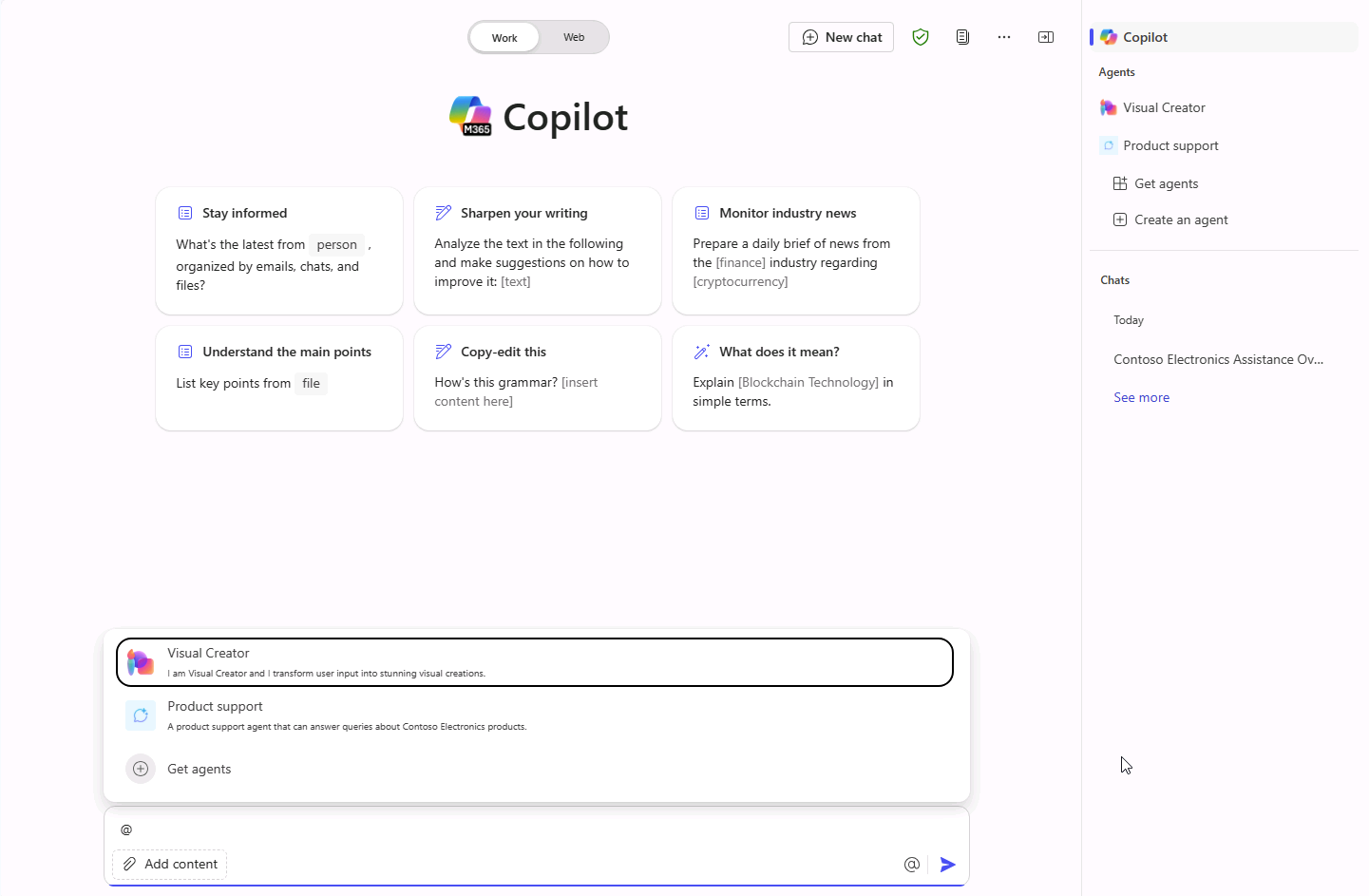This screenshot has width=1369, height=896.
Task: Click the send arrow icon
Action: click(947, 865)
